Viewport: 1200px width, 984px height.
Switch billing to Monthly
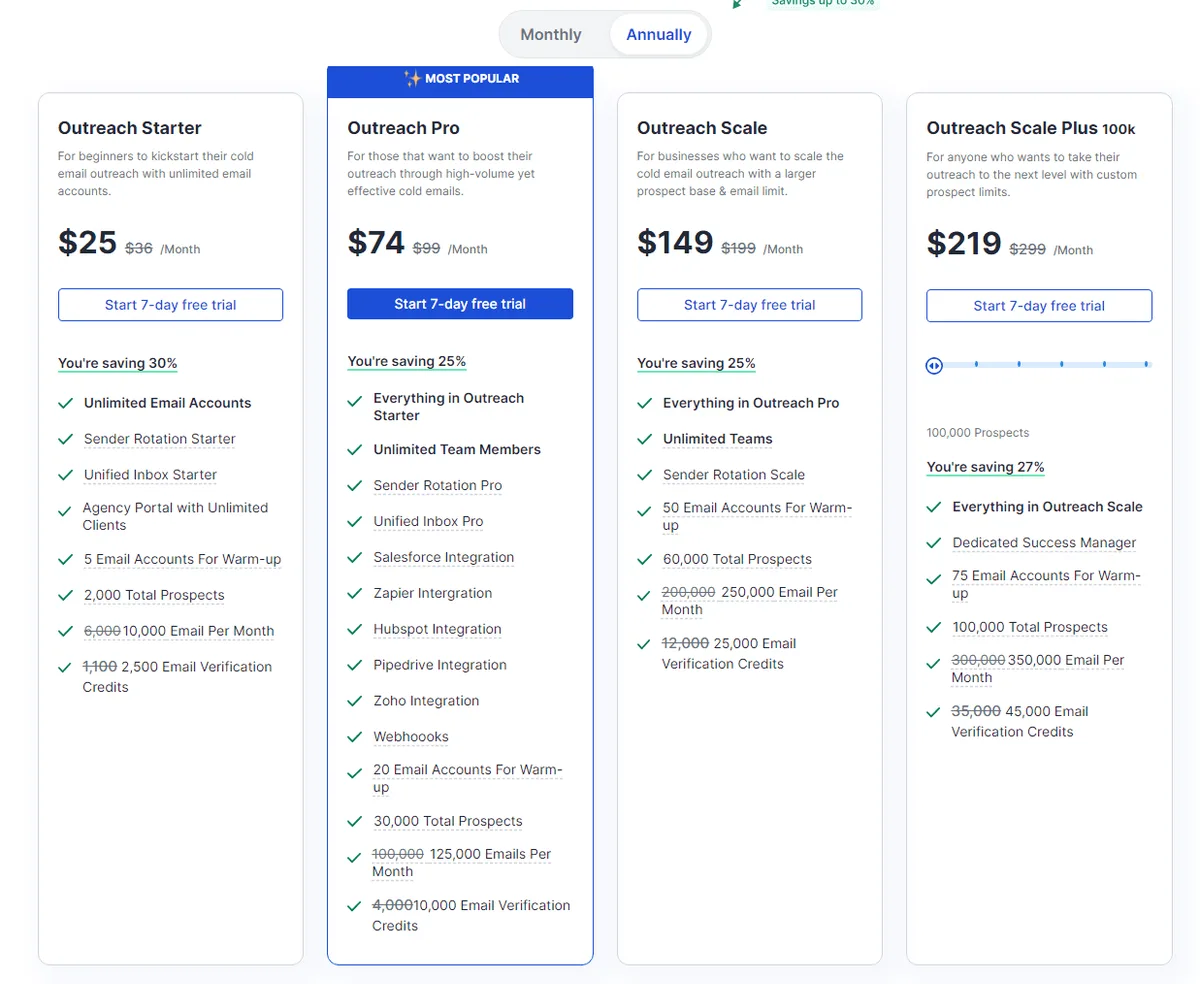coord(551,33)
